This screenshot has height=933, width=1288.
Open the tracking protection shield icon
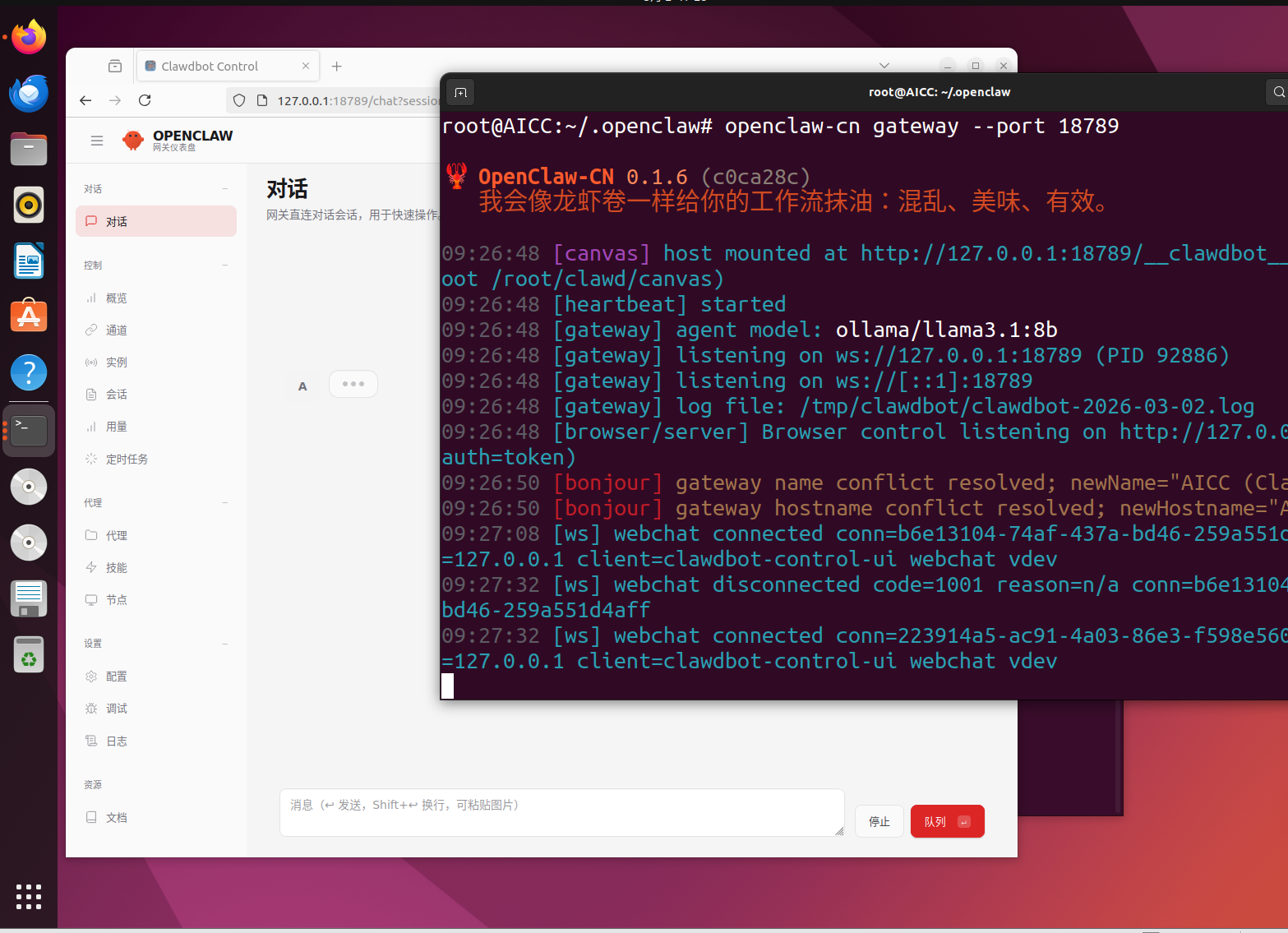239,100
